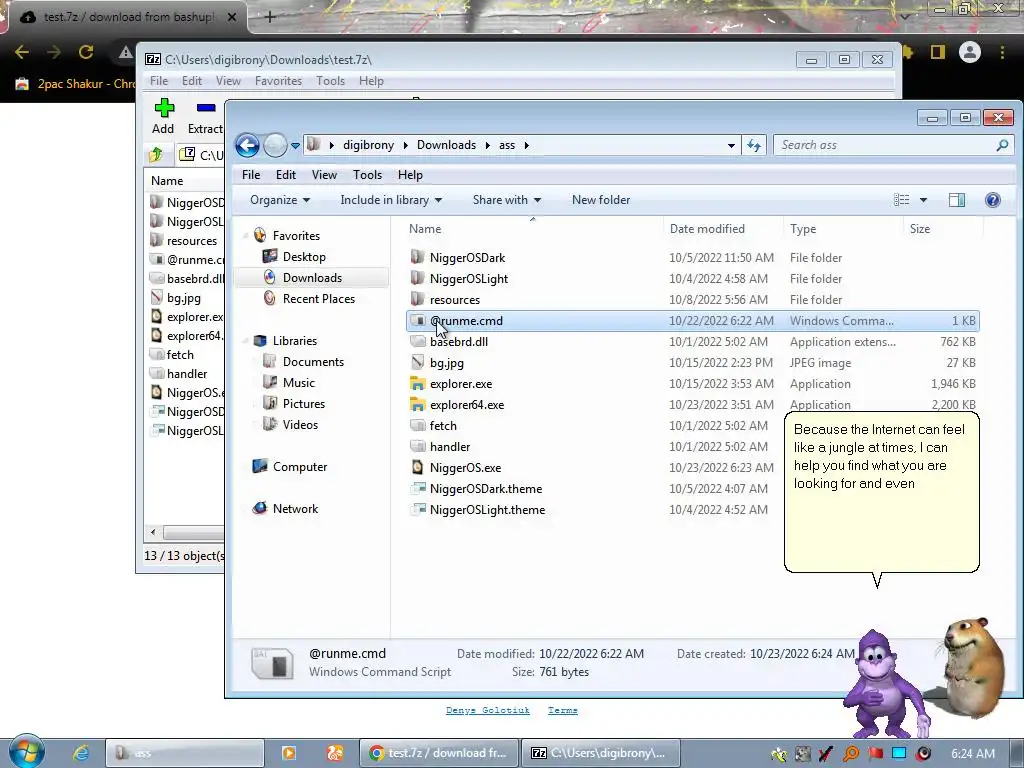Open the View menu in Explorer

coord(324,175)
